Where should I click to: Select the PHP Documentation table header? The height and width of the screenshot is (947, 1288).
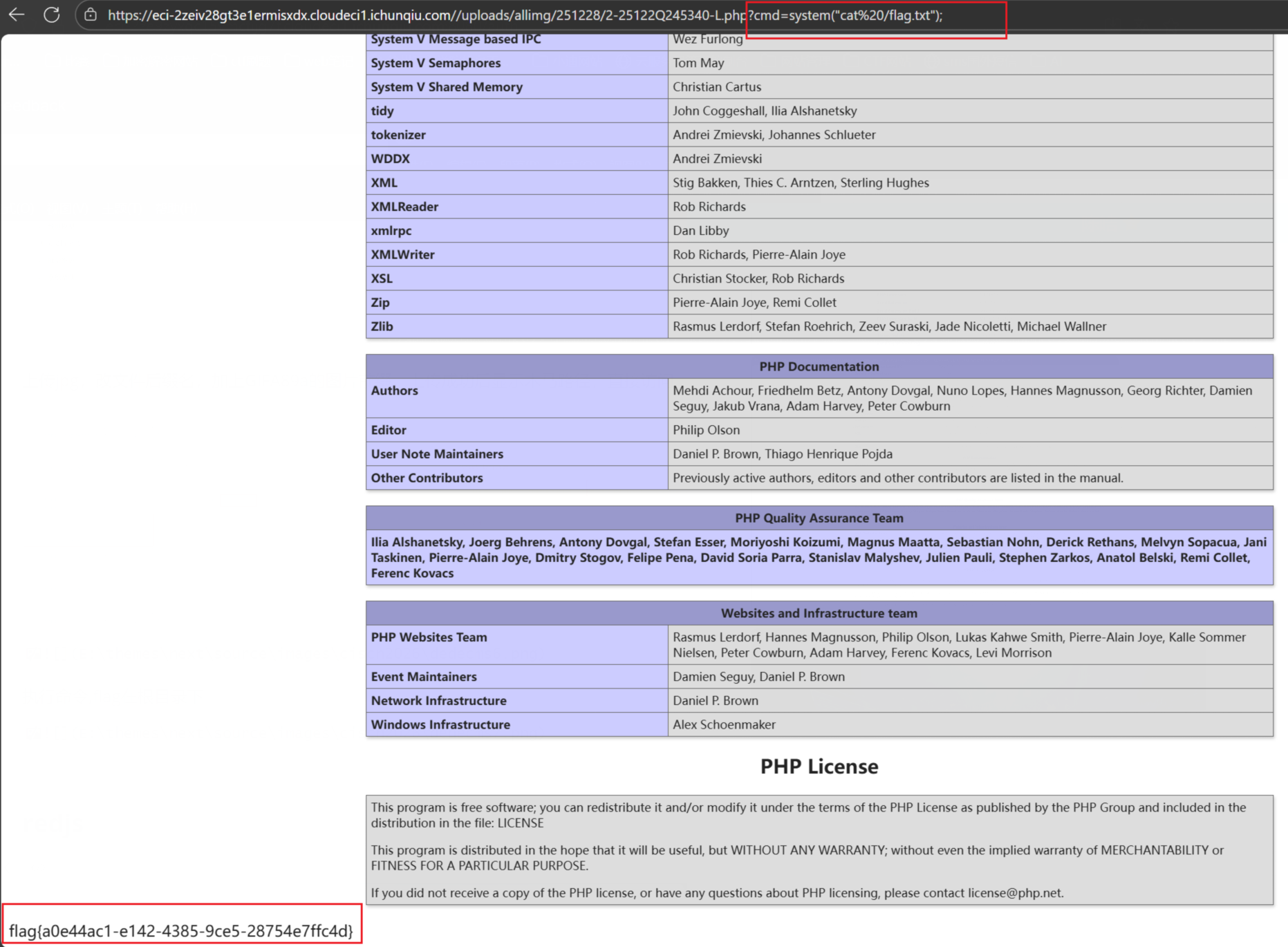pos(819,366)
